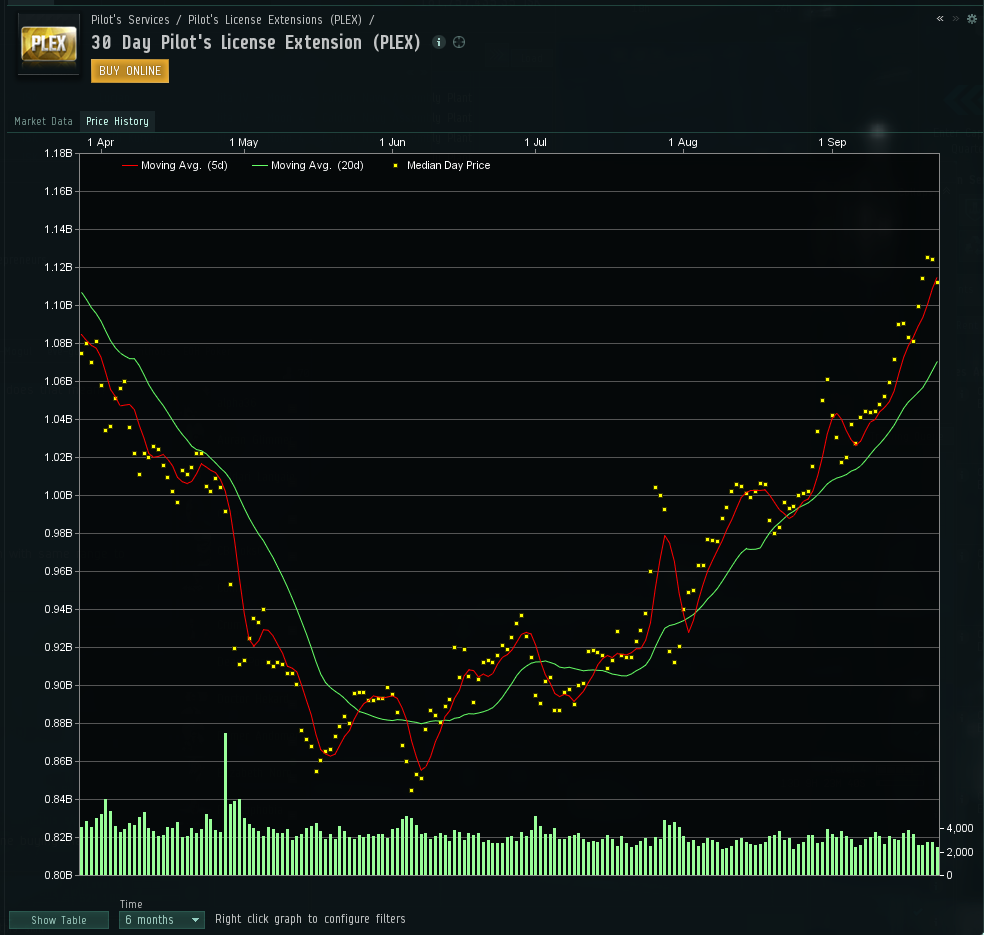Click the '1 May' date axis label

coord(243,142)
